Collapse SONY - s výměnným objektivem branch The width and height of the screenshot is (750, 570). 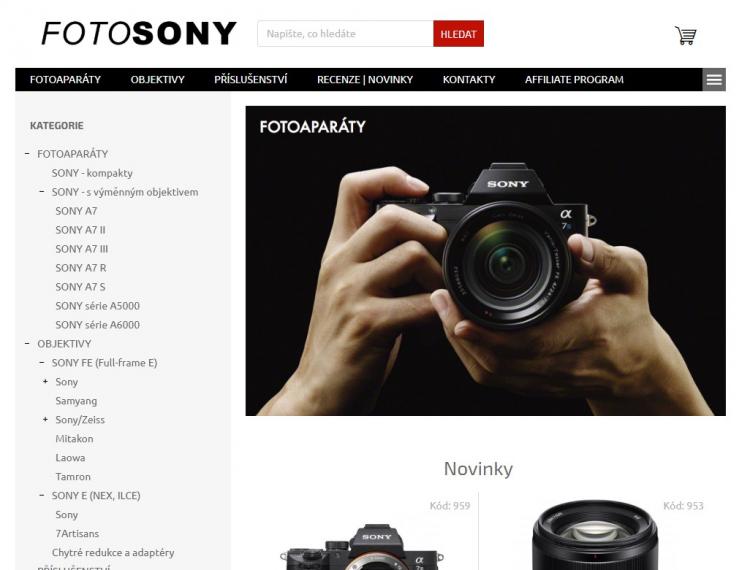[42, 192]
